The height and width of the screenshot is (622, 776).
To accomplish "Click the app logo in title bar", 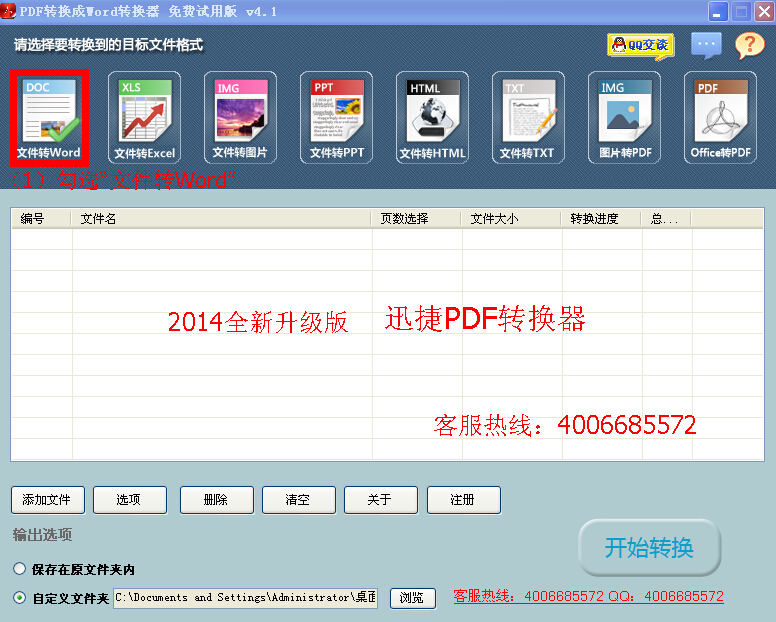I will point(8,11).
